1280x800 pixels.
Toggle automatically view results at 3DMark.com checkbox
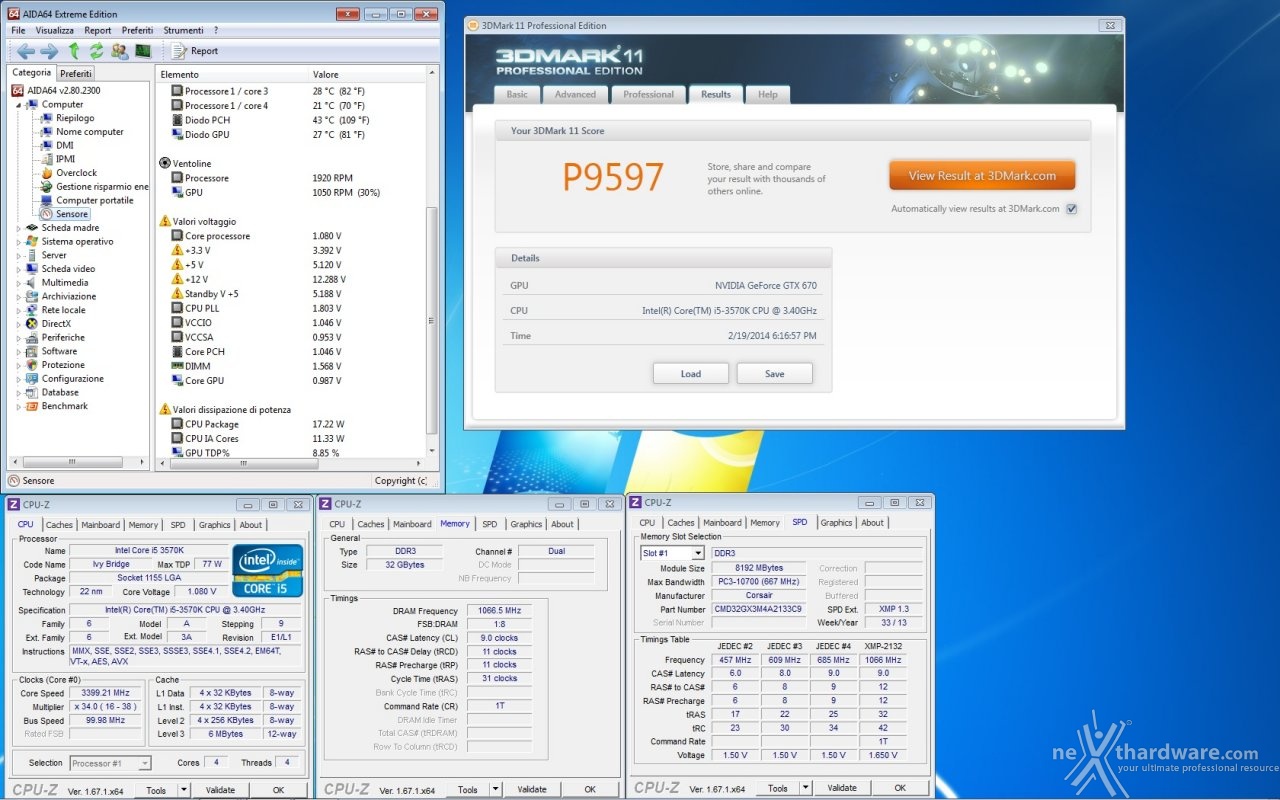(1071, 209)
